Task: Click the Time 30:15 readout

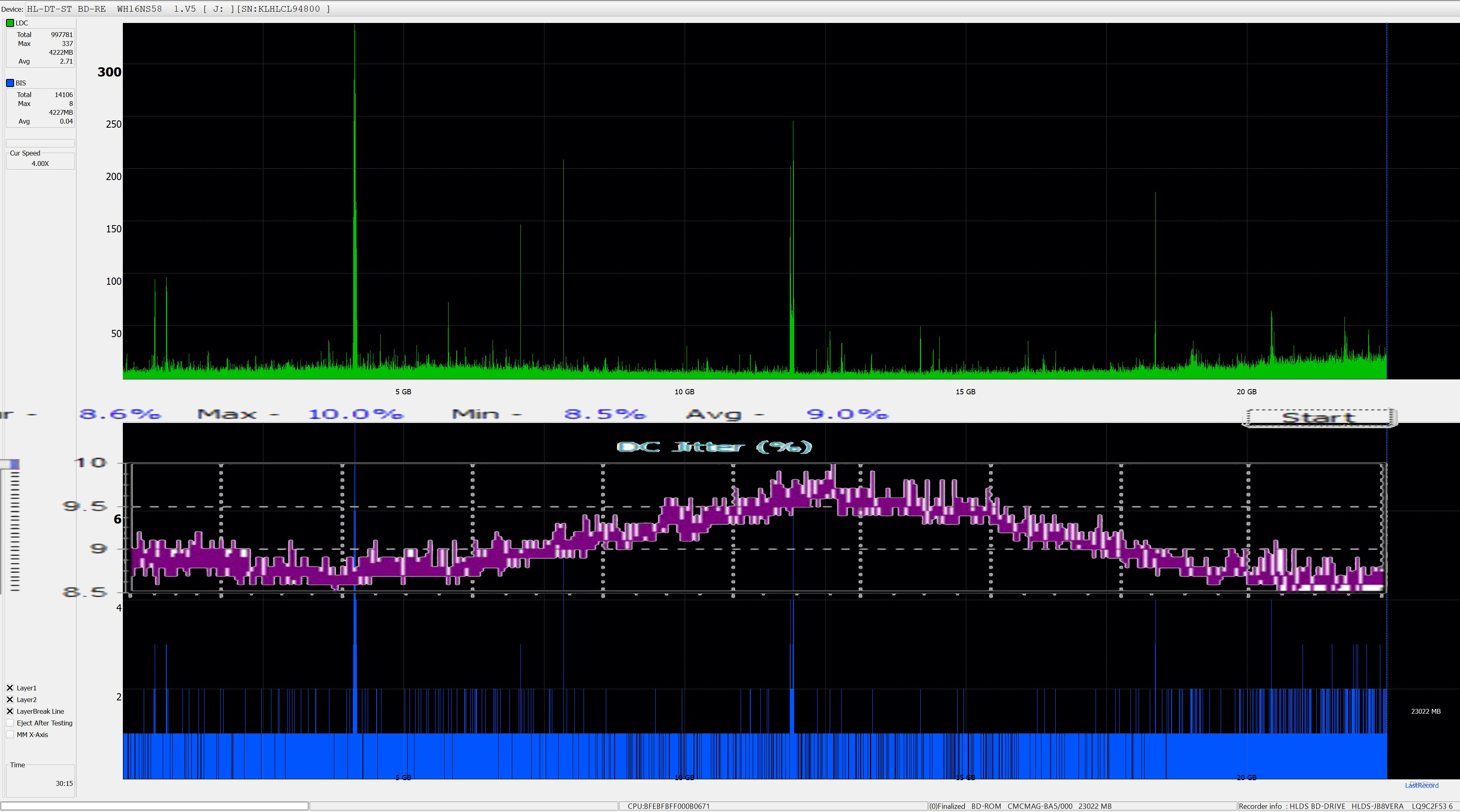Action: tap(64, 784)
